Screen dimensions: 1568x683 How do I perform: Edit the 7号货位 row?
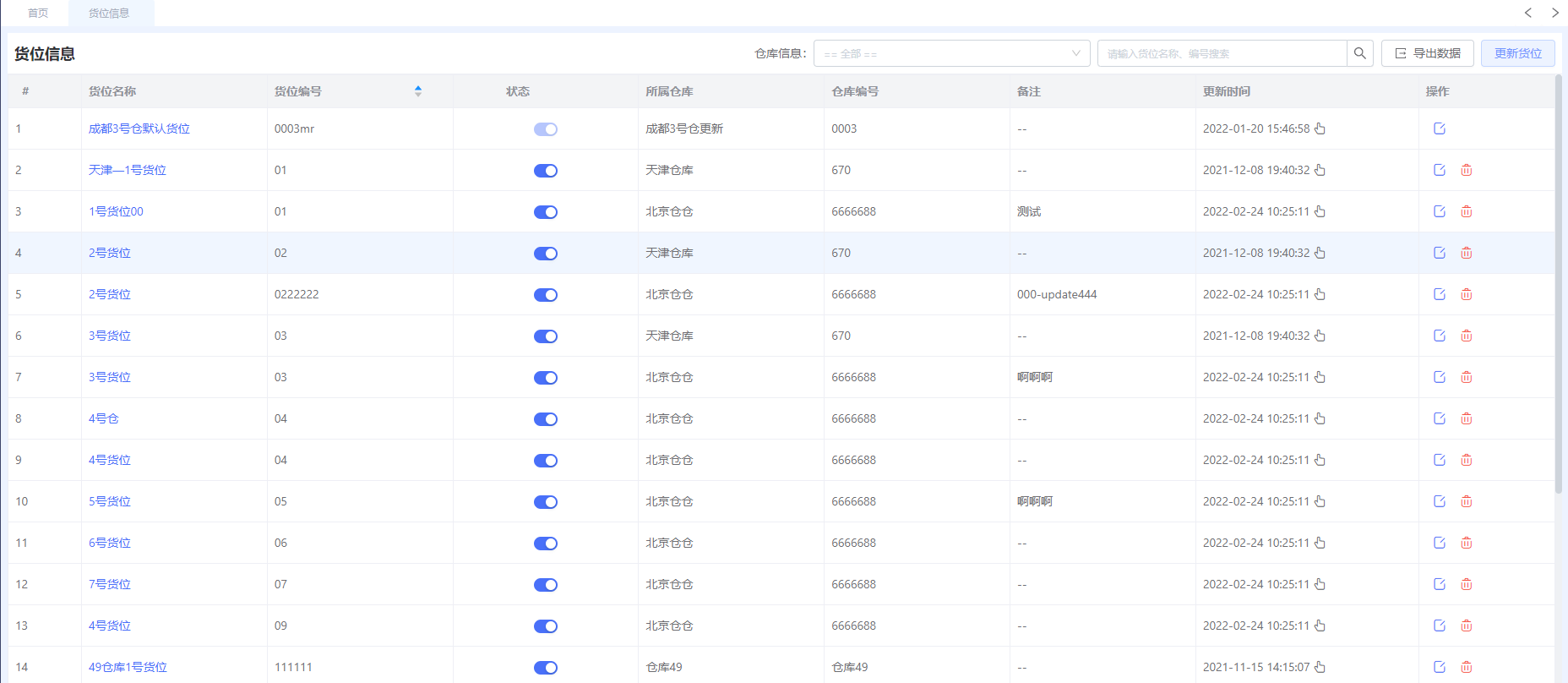1440,584
